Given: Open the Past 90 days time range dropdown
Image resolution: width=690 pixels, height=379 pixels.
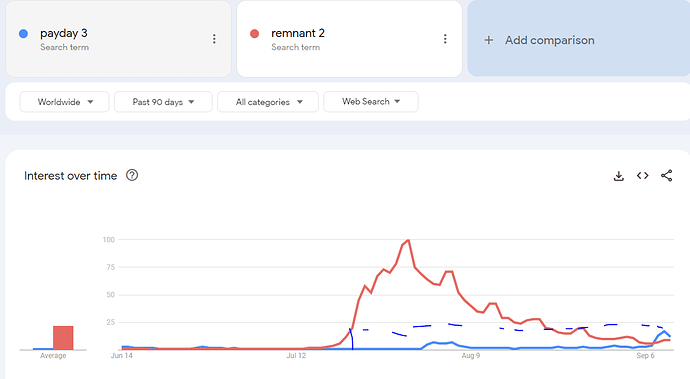Looking at the screenshot, I should coord(163,102).
